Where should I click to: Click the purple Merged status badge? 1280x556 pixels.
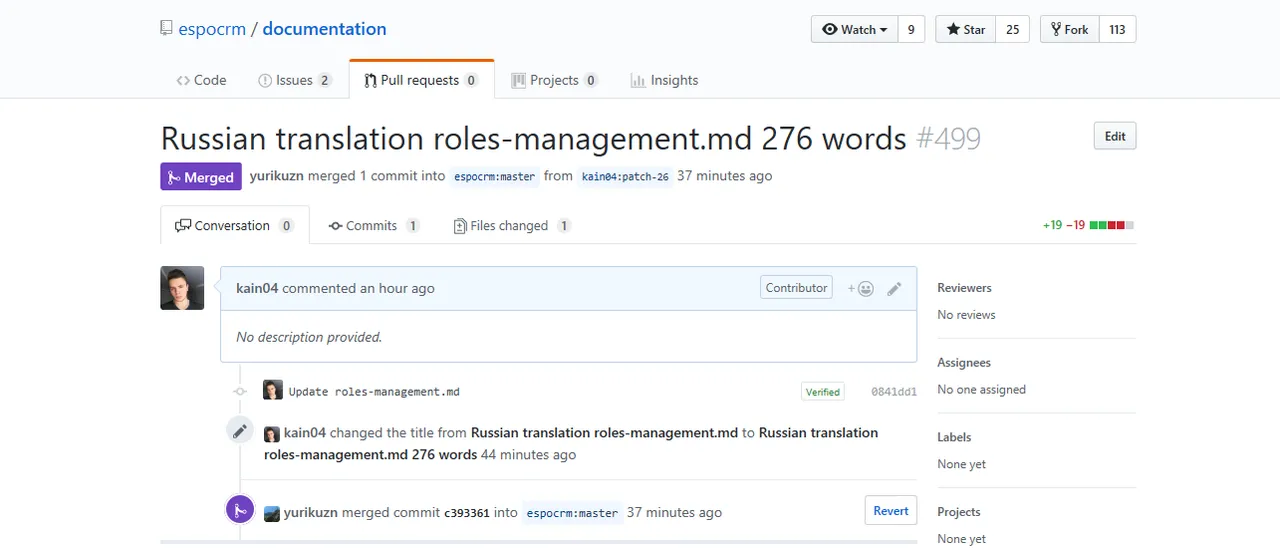click(x=201, y=177)
